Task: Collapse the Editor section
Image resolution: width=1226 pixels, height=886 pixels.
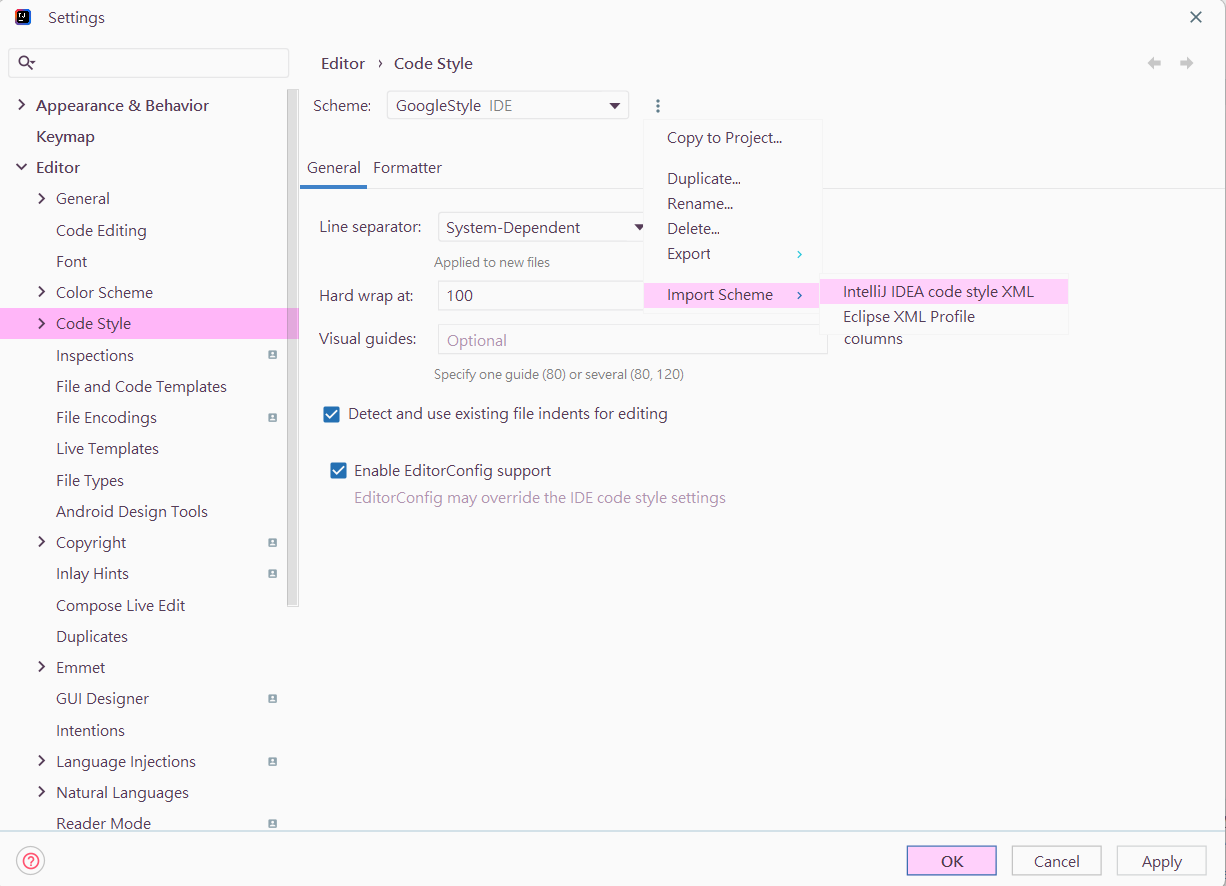Action: (21, 167)
